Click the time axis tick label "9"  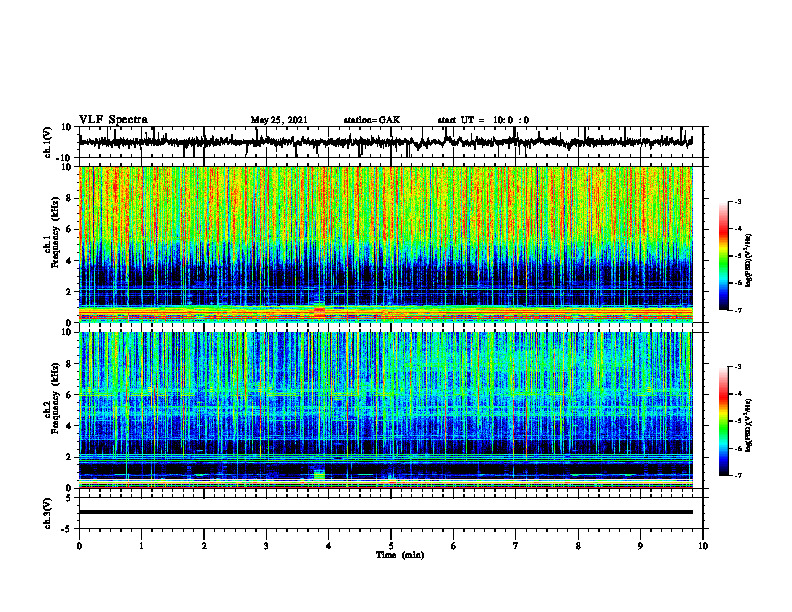tap(640, 546)
